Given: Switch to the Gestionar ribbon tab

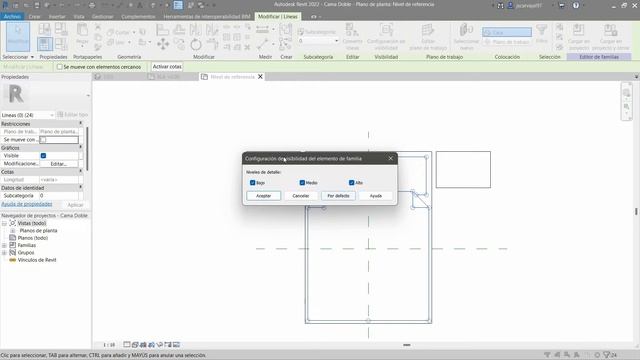Looking at the screenshot, I should (x=102, y=17).
